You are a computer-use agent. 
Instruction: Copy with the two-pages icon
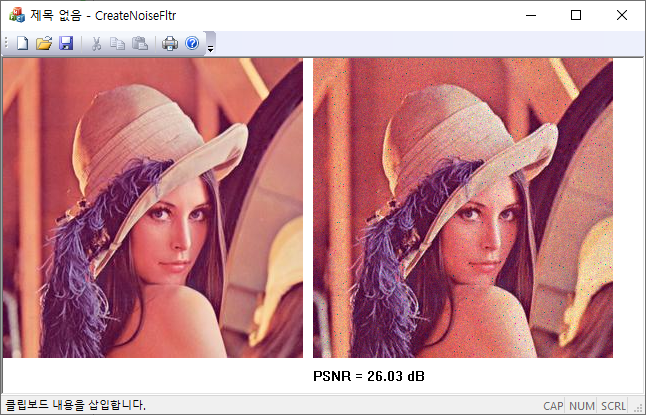pyautogui.click(x=117, y=43)
